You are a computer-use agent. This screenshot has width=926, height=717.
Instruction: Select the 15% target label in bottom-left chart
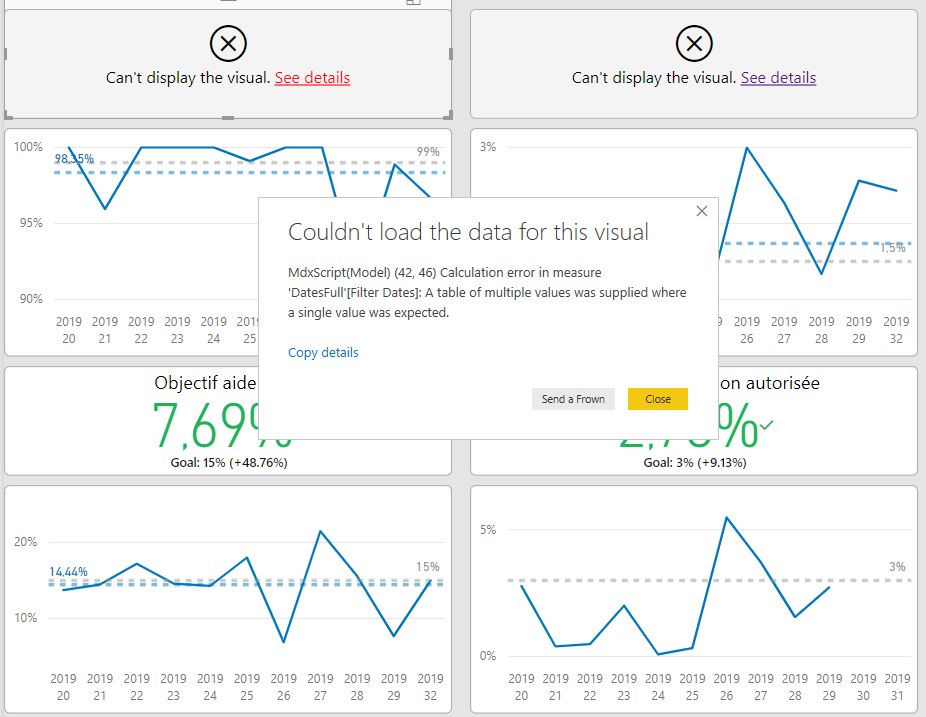[x=428, y=567]
